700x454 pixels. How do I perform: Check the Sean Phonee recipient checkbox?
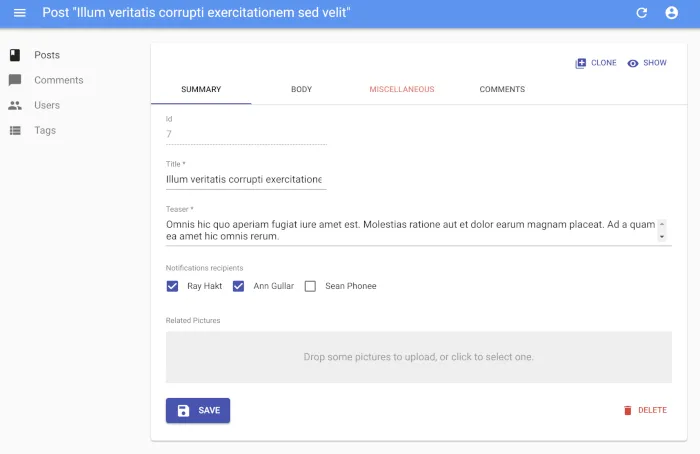(x=310, y=286)
